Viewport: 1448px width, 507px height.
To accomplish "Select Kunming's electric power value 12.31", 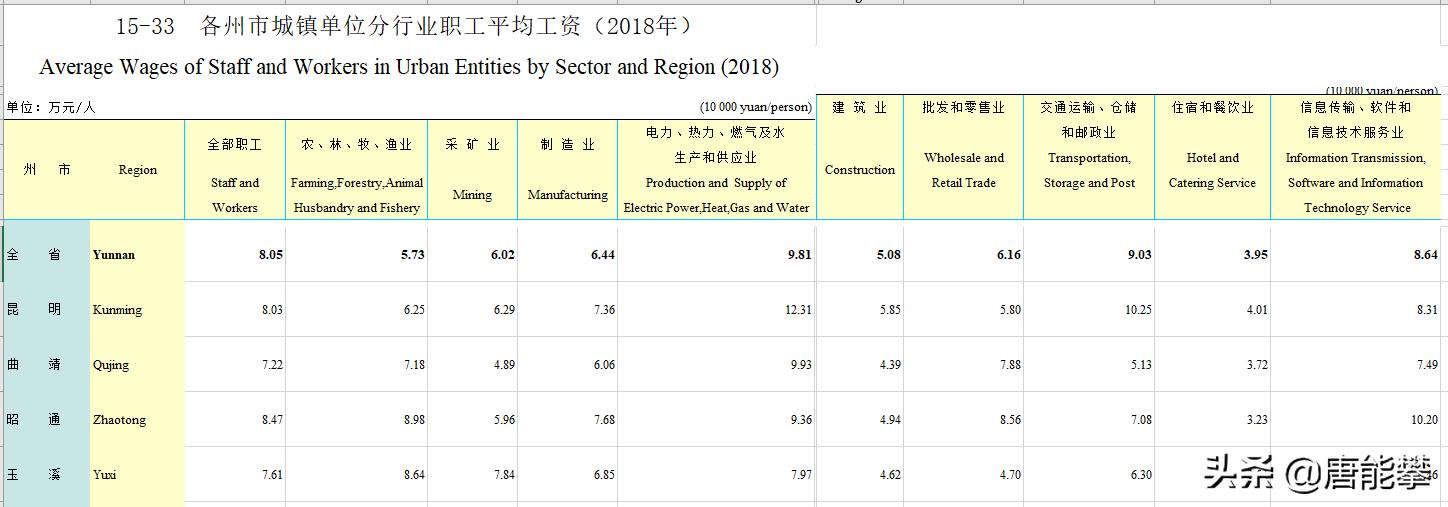I will click(798, 310).
